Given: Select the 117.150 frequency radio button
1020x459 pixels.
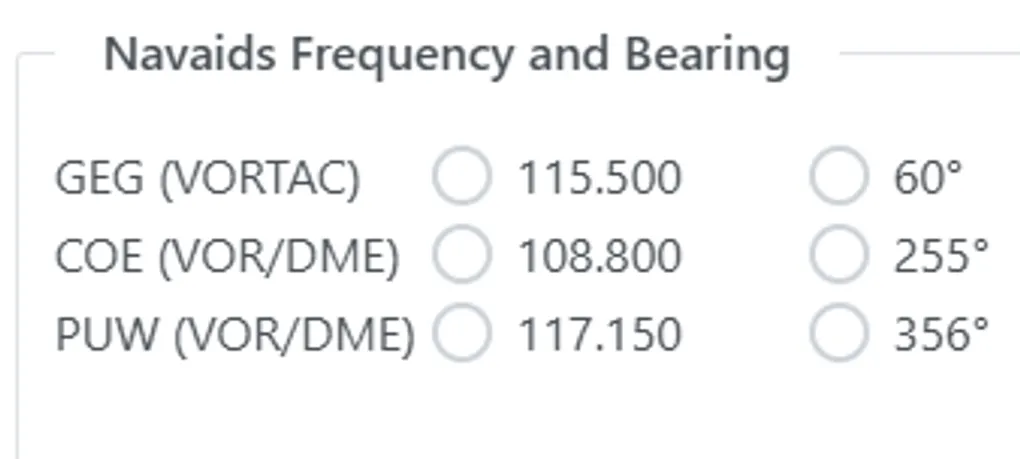Looking at the screenshot, I should pos(462,334).
